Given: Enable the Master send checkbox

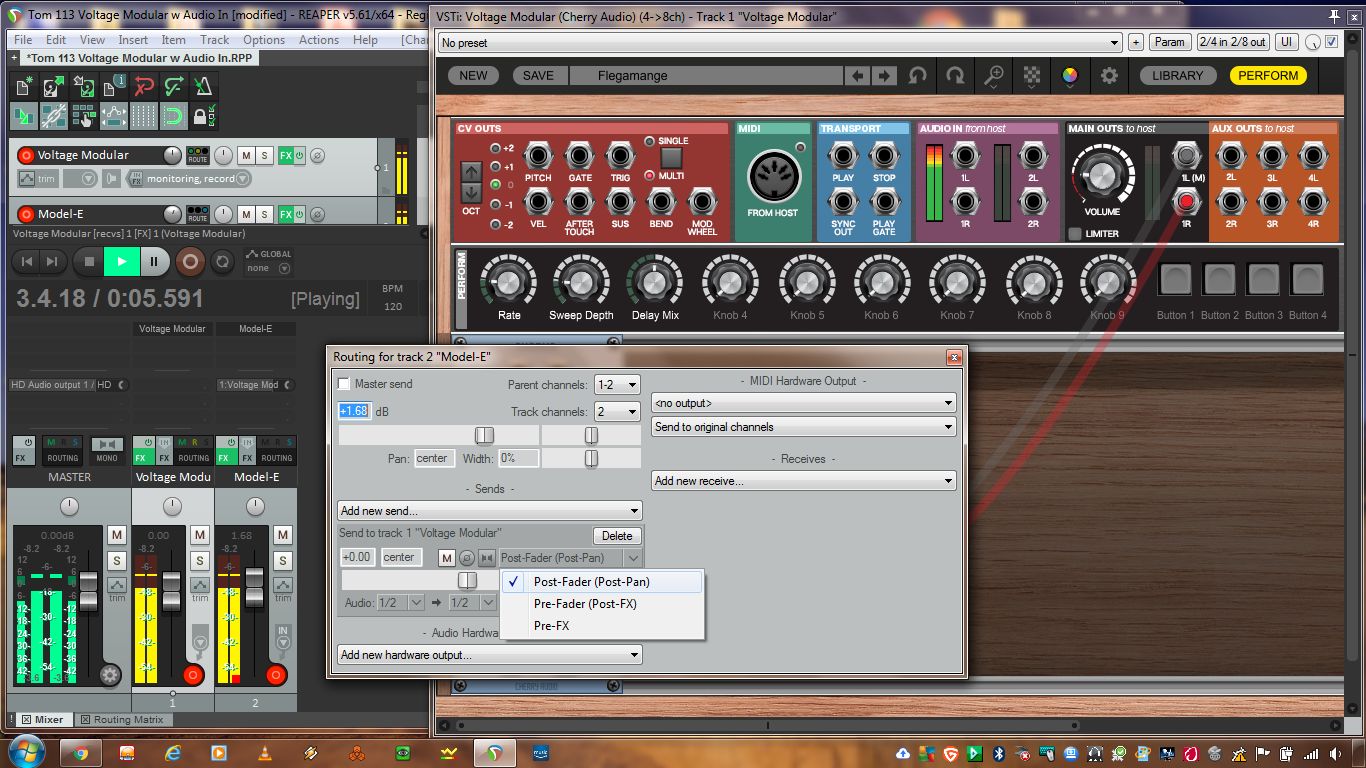Looking at the screenshot, I should (x=344, y=384).
